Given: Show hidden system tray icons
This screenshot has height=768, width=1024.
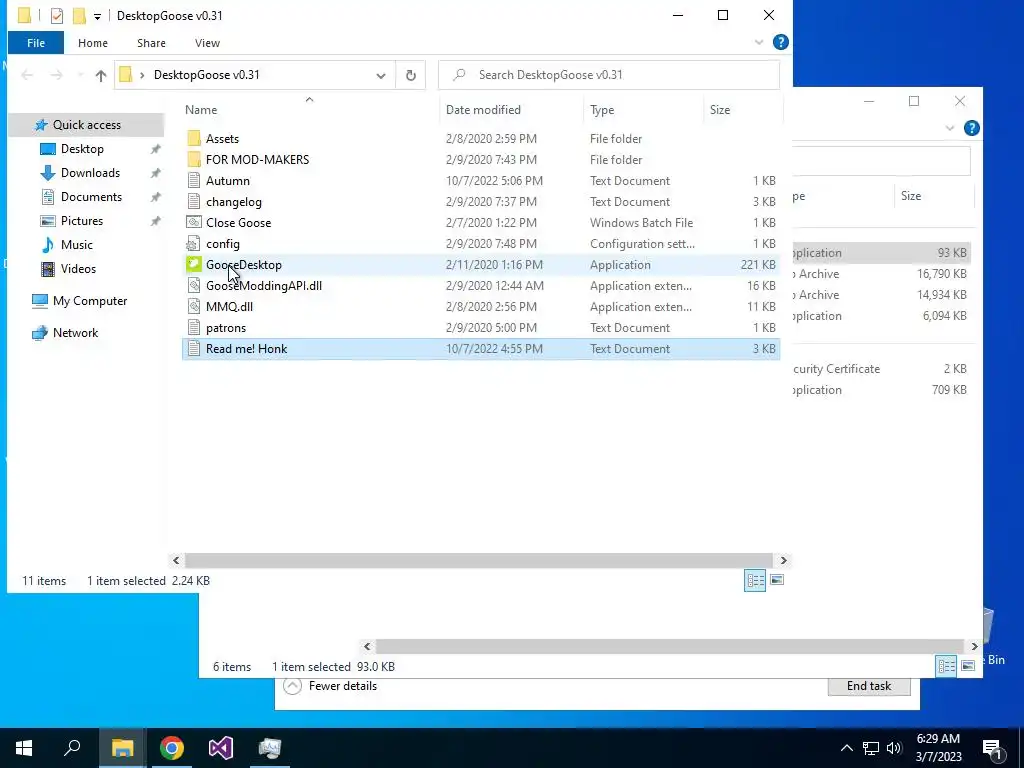Looking at the screenshot, I should point(846,748).
